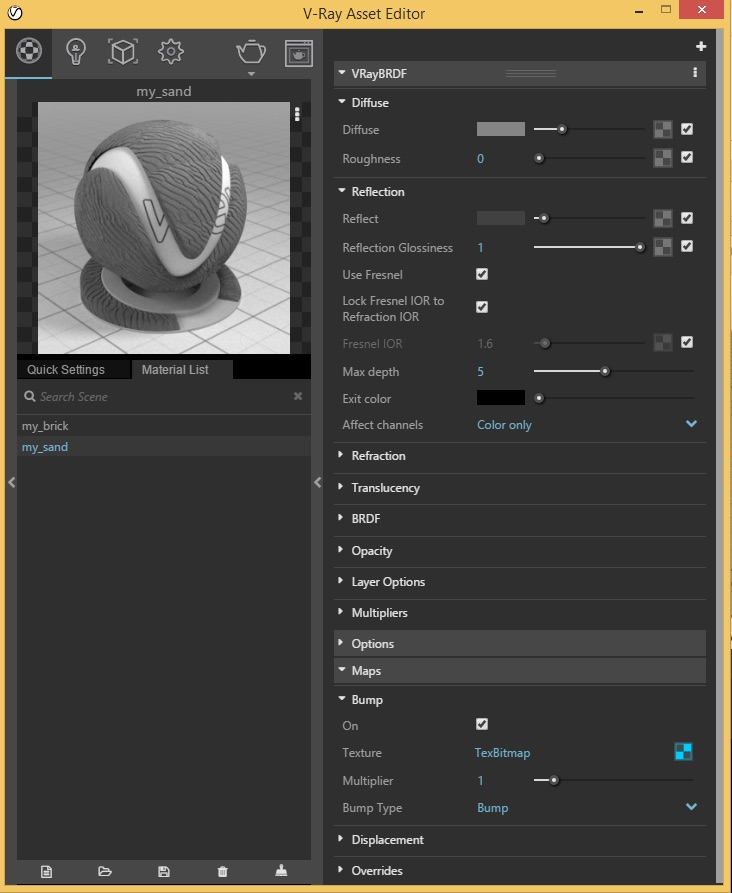The image size is (732, 893).
Task: Open the Geometry tab cube icon
Action: 122,52
